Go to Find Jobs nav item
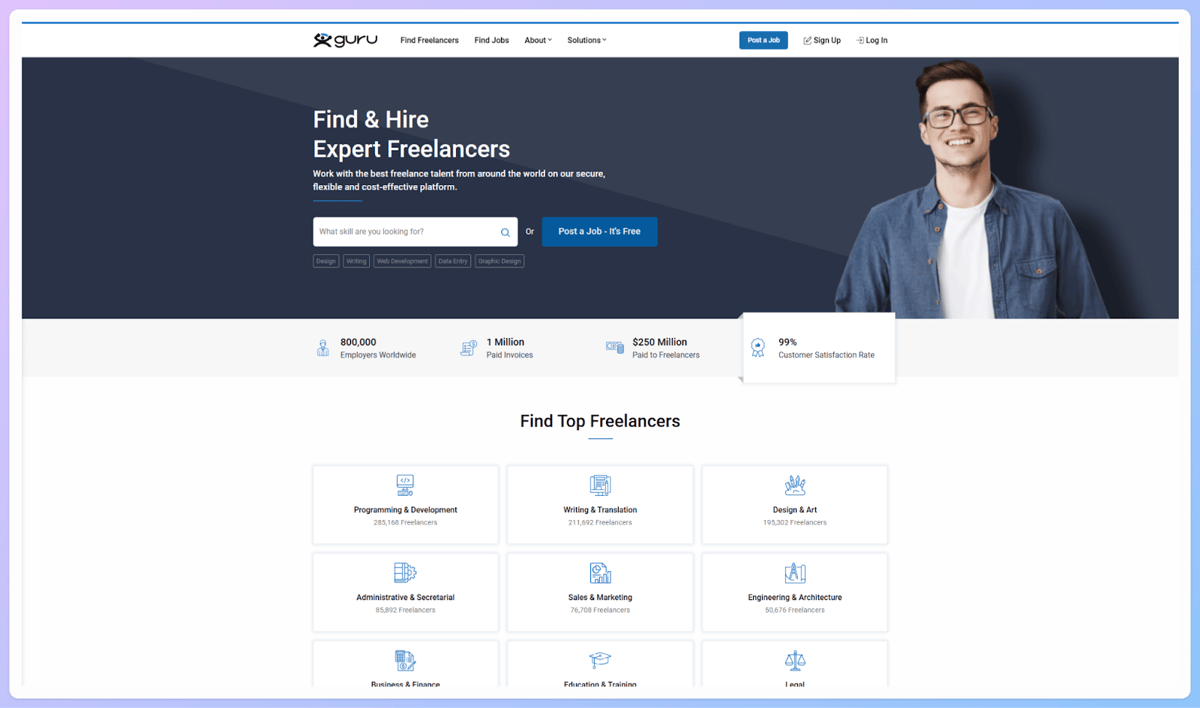Image resolution: width=1200 pixels, height=708 pixels. (x=491, y=40)
